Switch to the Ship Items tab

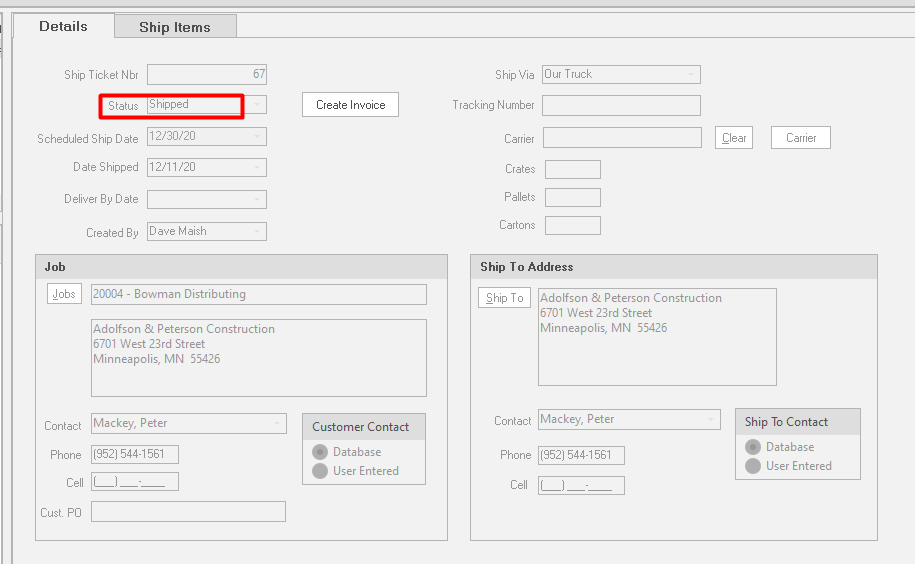point(175,27)
